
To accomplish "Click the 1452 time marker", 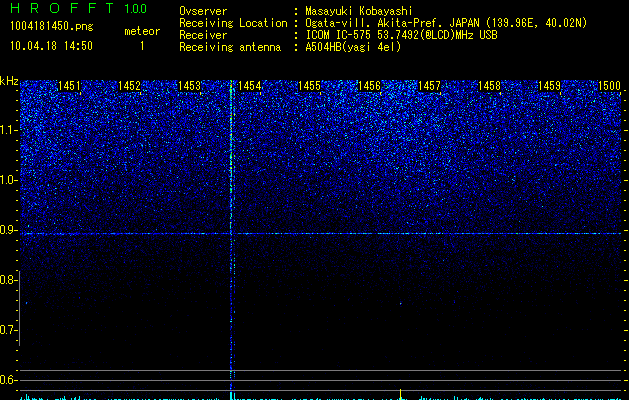I will 129,86.
